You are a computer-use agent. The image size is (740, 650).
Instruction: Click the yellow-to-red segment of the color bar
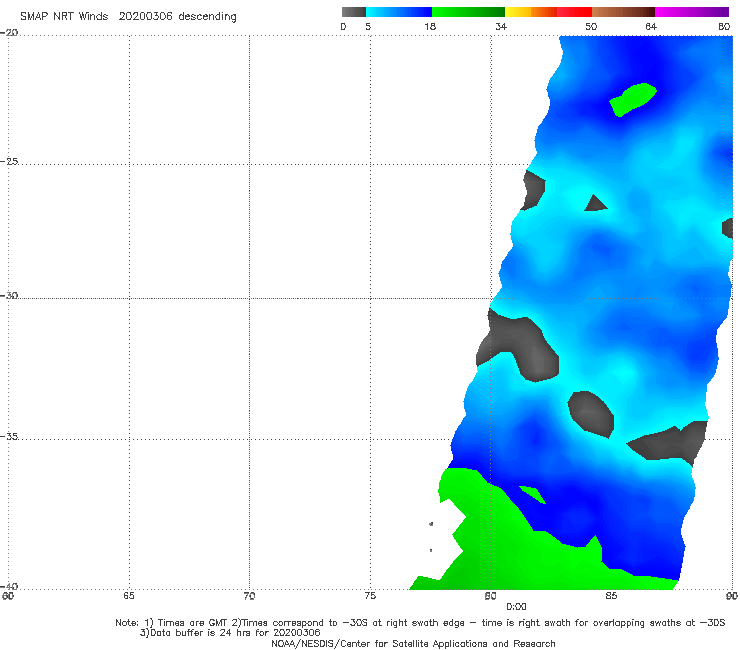(548, 12)
